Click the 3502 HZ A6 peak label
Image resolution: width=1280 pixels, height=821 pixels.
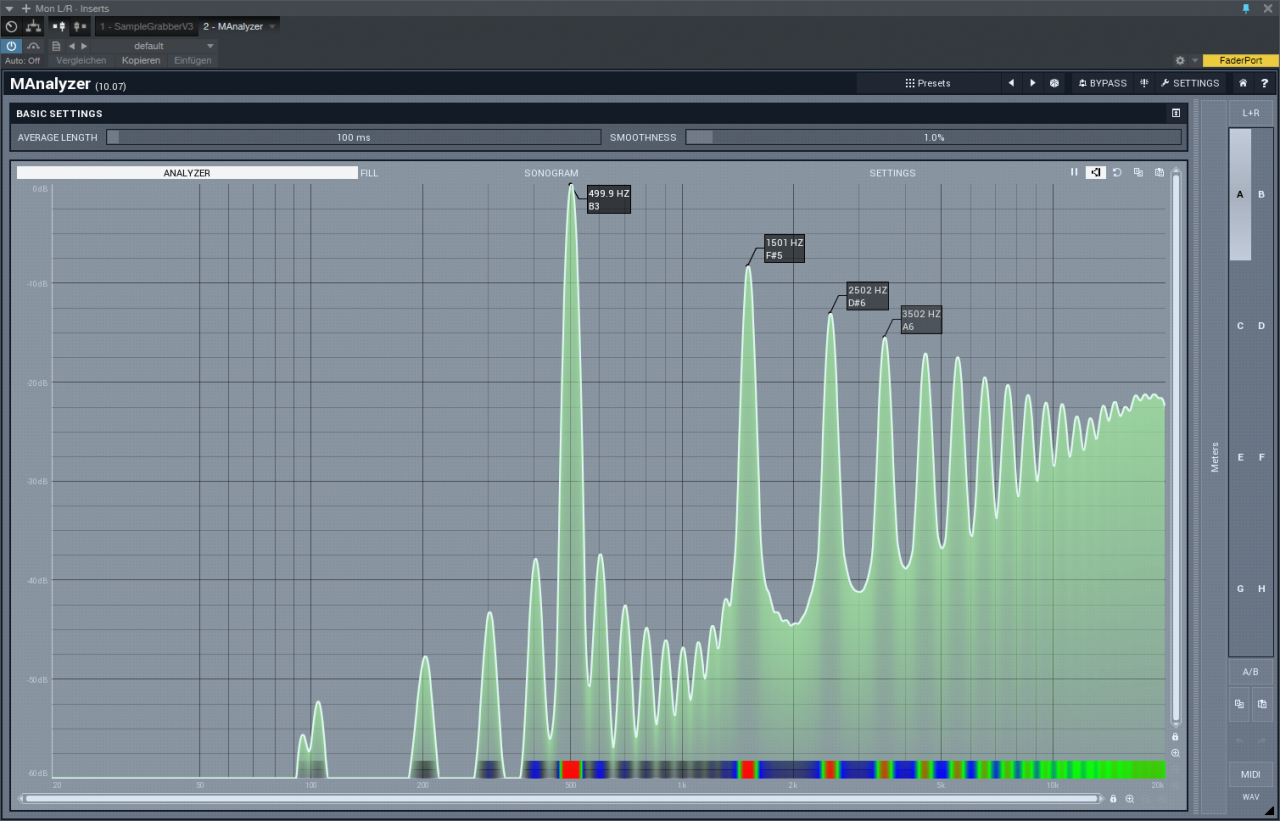(921, 320)
